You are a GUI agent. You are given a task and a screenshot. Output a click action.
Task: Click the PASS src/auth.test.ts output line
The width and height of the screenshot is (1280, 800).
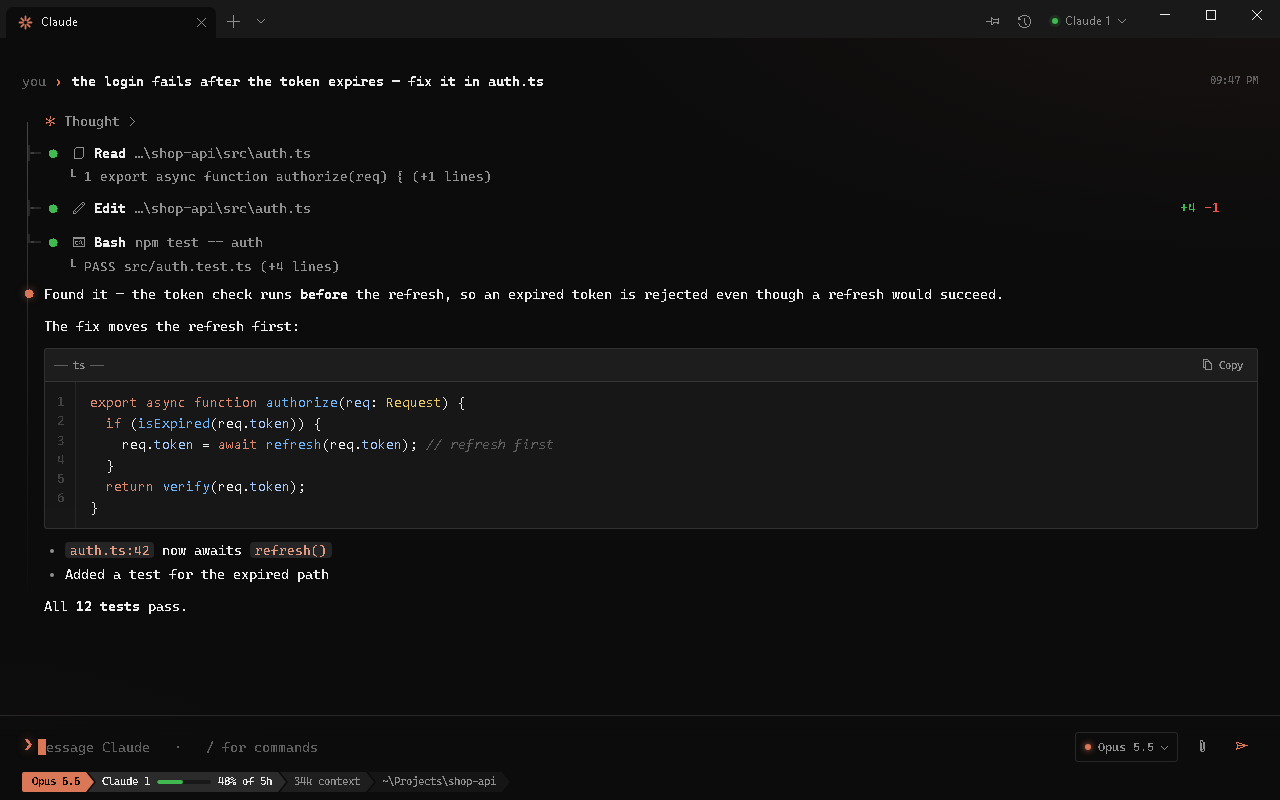(212, 266)
